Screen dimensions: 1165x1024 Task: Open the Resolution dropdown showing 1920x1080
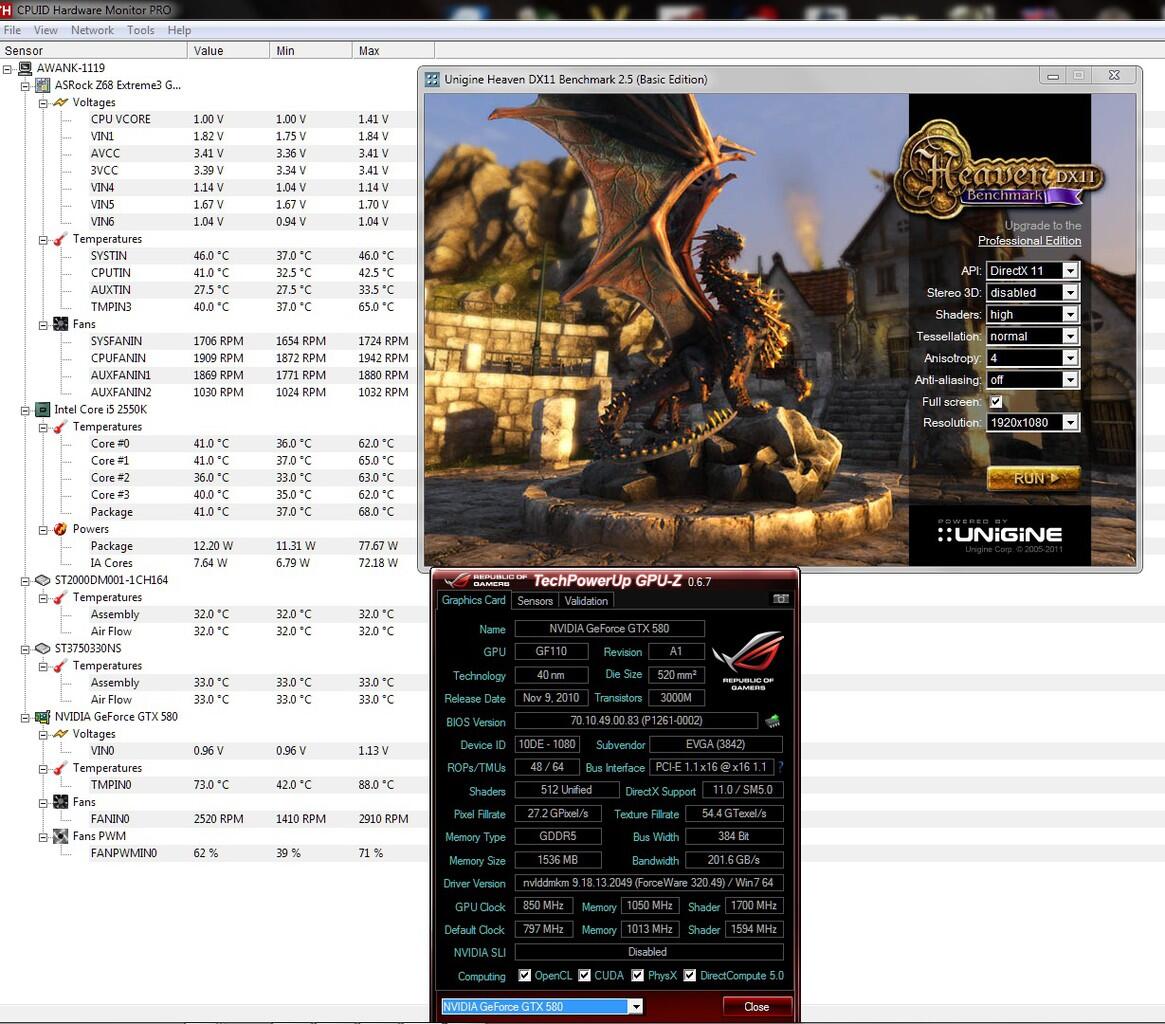(x=1033, y=422)
